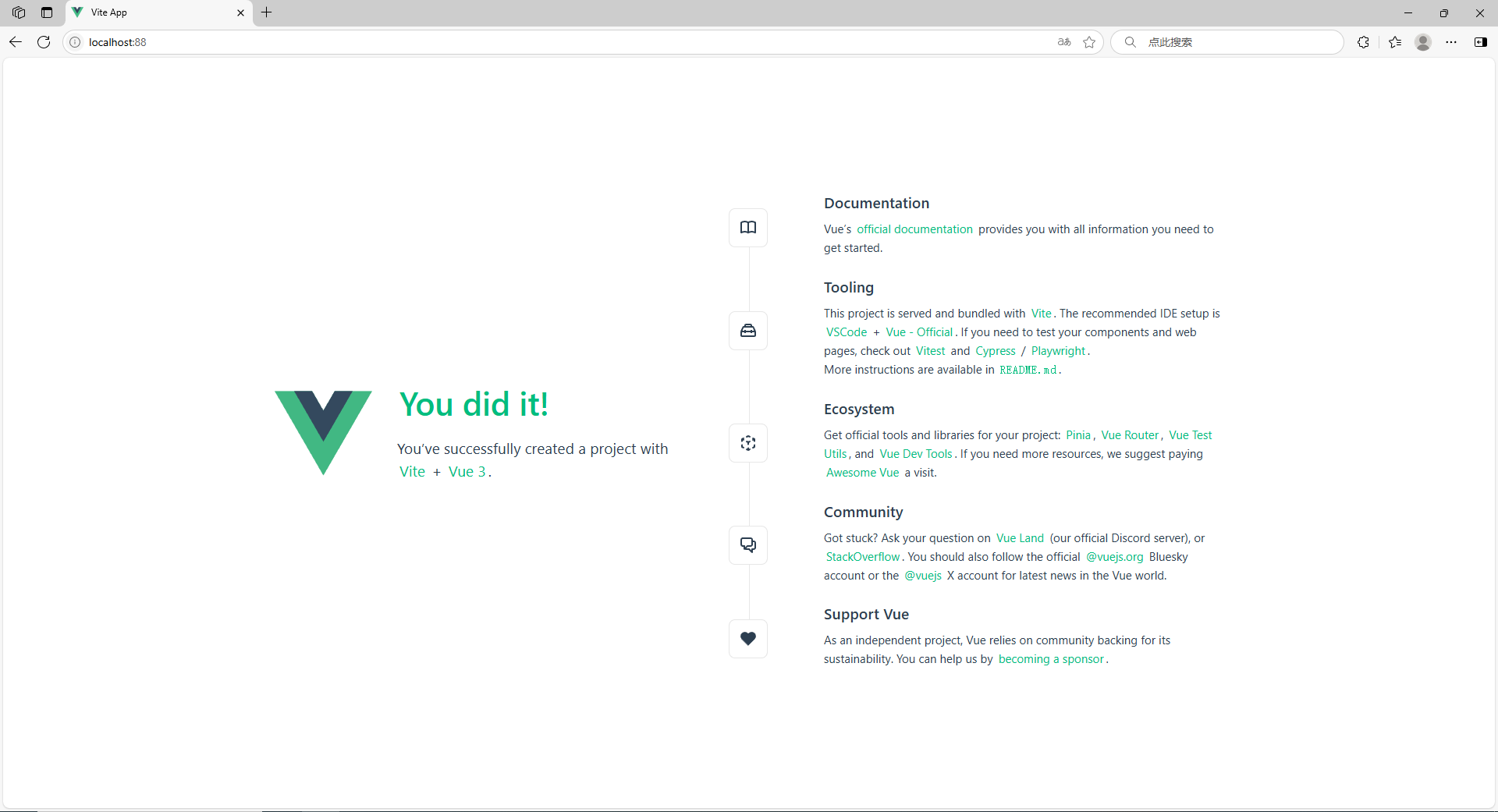Screen dimensions: 1498x812
Task: Open the Vite link in Tooling section
Action: (1041, 314)
